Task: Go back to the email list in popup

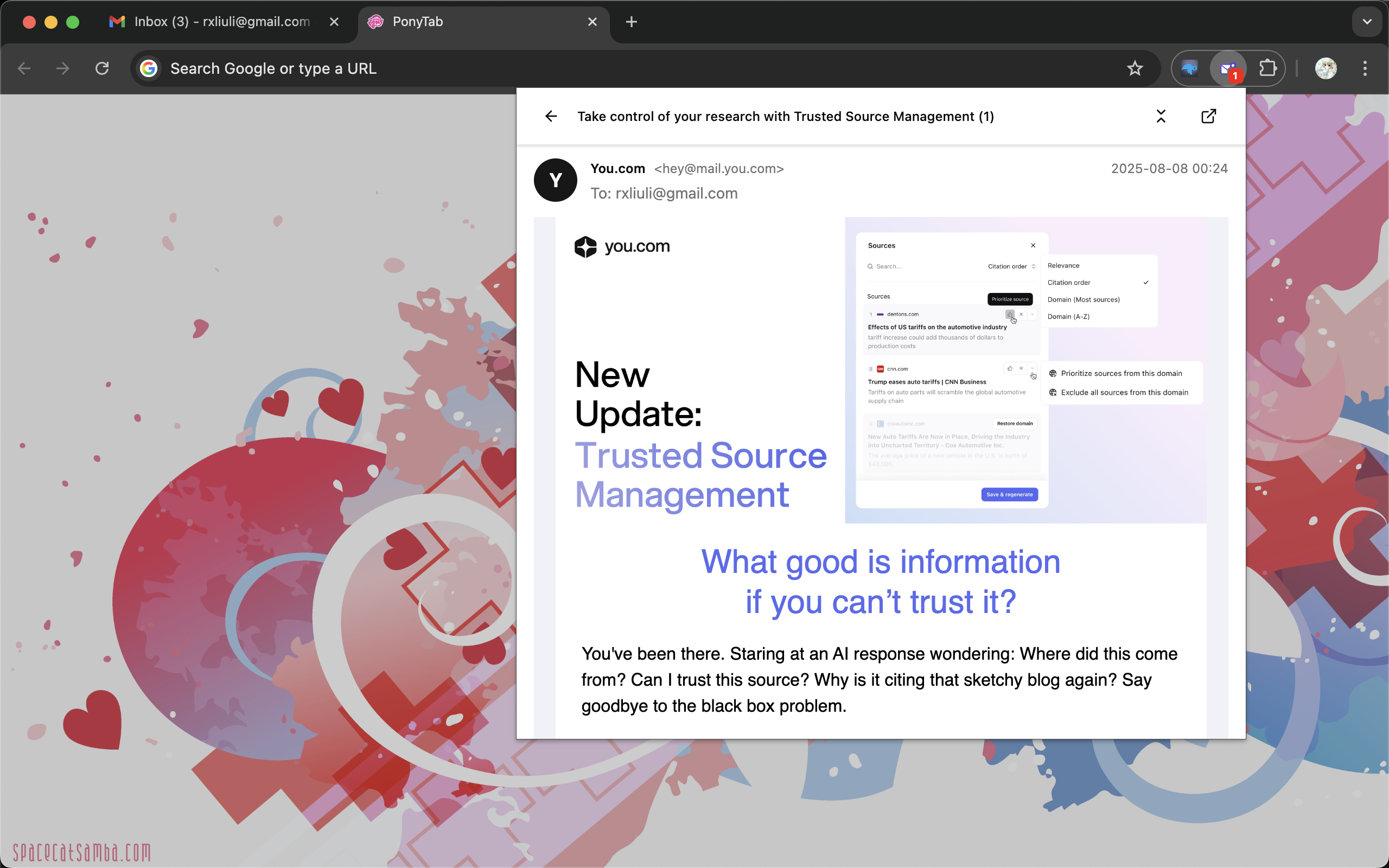Action: (551, 117)
